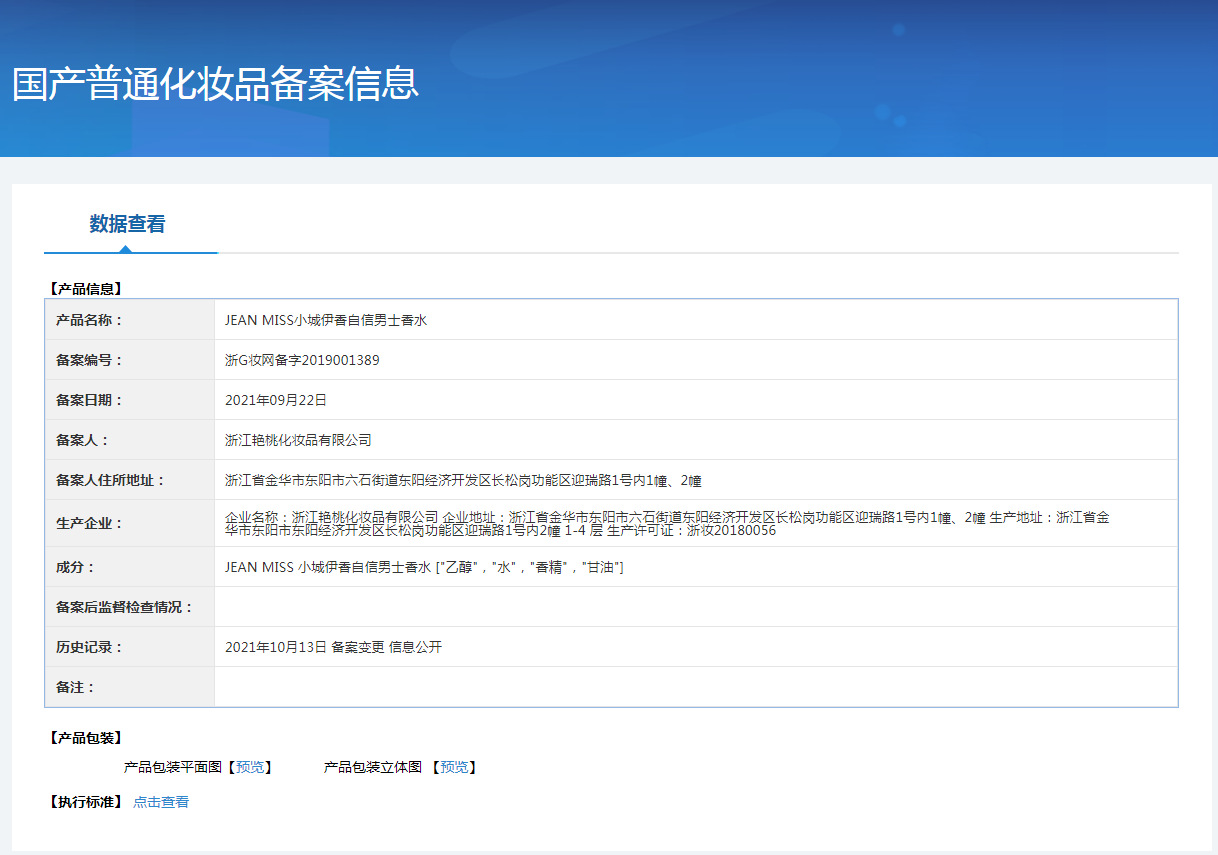Click the 成分 label cell
Viewport: 1218px width, 855px height.
[x=130, y=567]
